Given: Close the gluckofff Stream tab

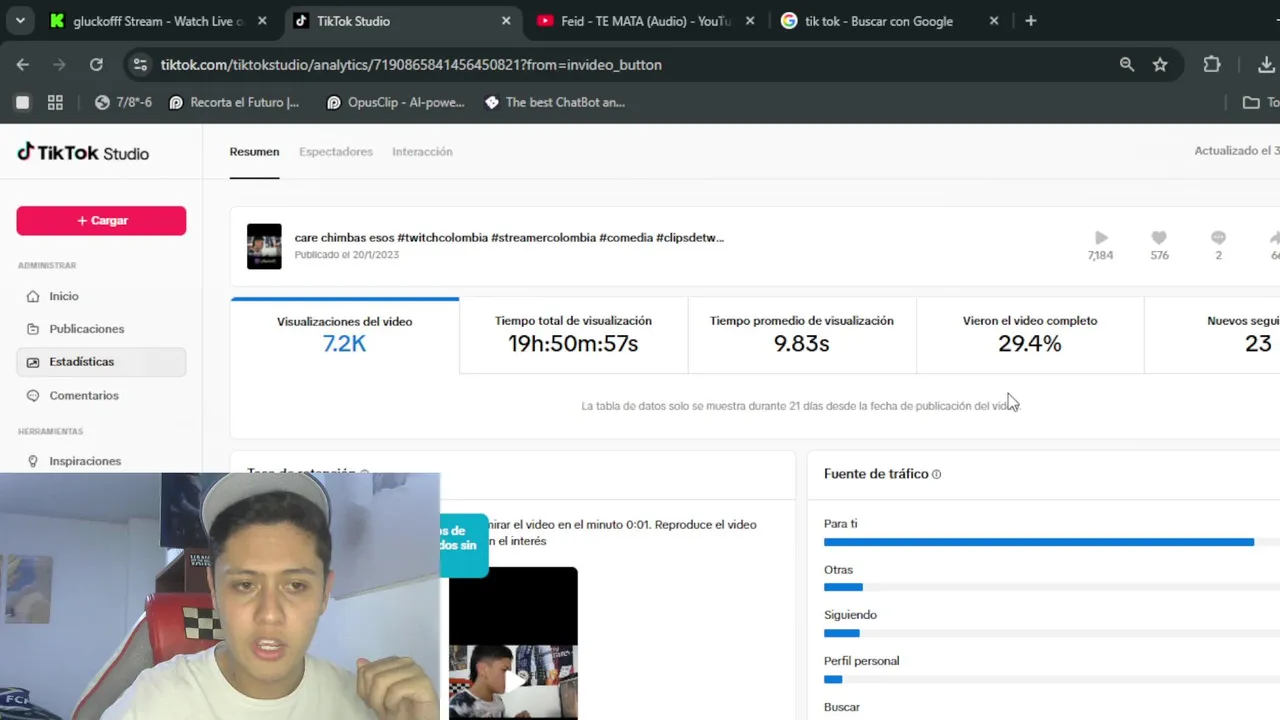Looking at the screenshot, I should click(262, 21).
